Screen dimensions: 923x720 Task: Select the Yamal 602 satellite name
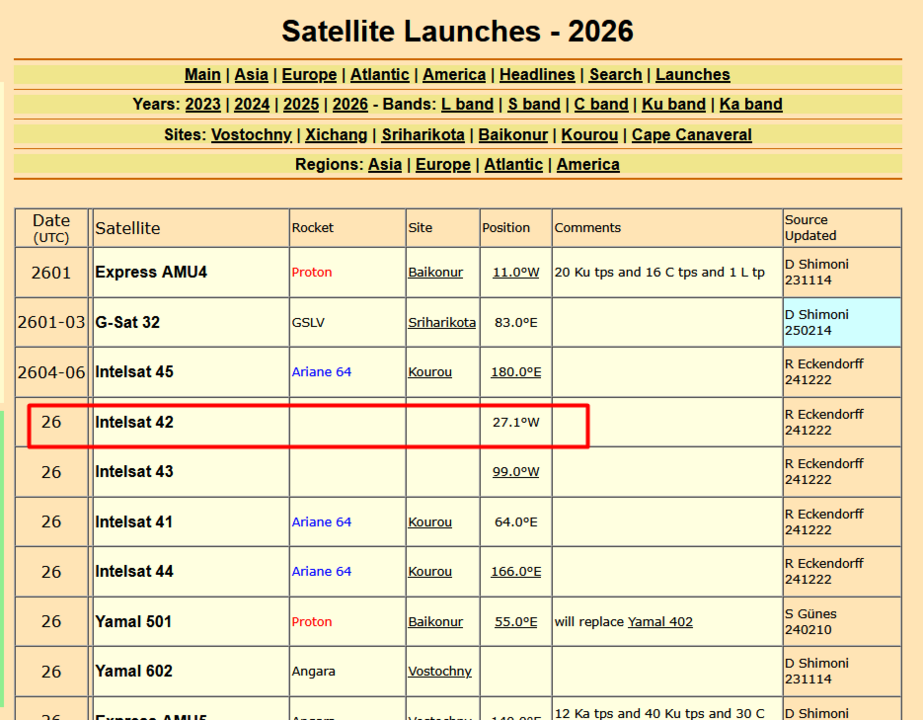point(134,671)
